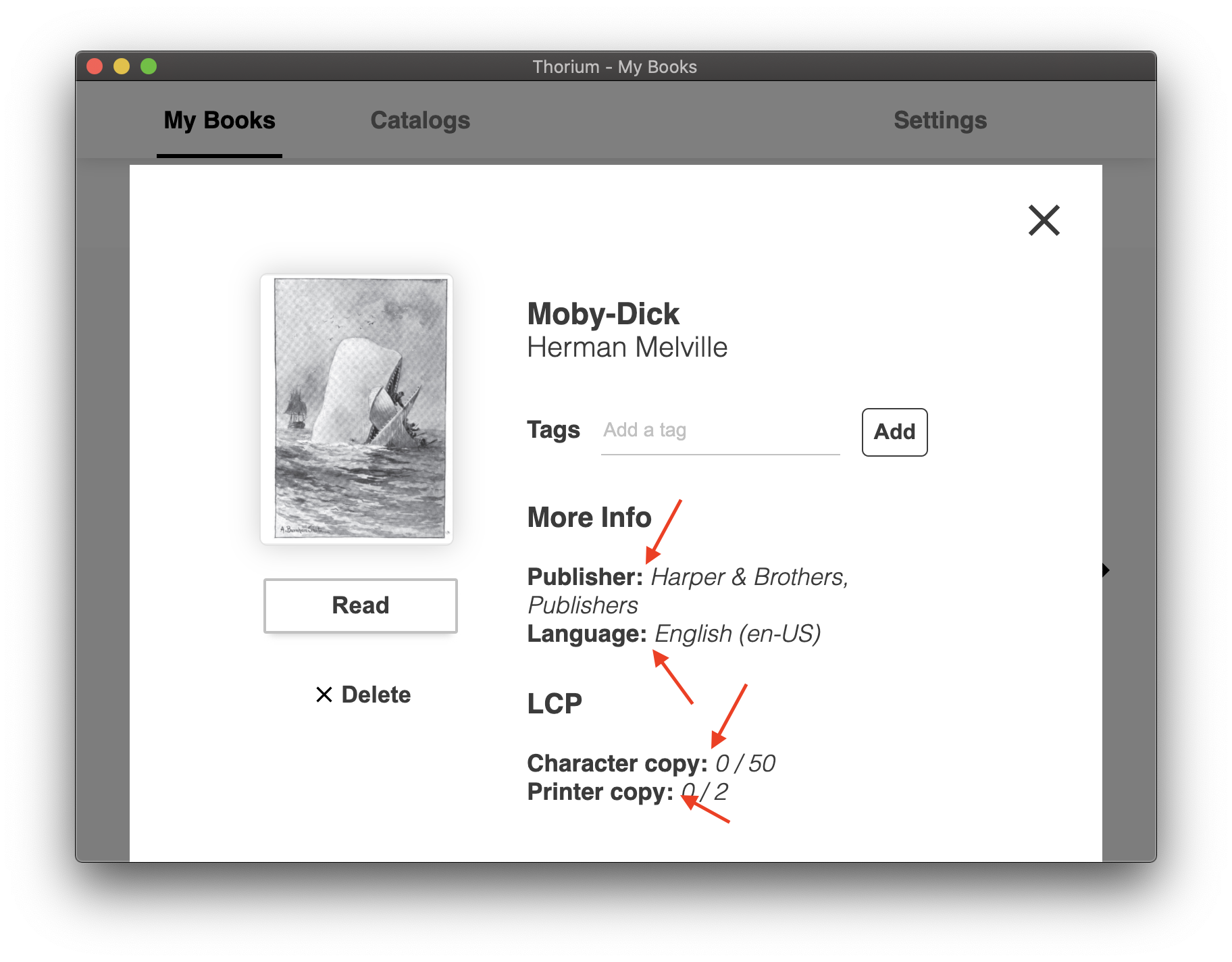Focus the Add a tag input field
Image resolution: width=1232 pixels, height=962 pixels.
(720, 431)
